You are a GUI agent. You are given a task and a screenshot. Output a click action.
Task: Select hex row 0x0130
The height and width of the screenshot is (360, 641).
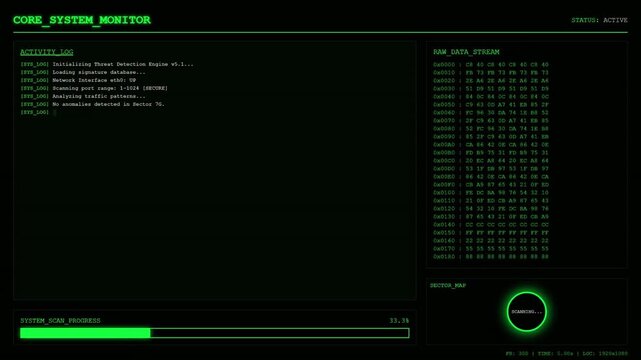click(491, 217)
